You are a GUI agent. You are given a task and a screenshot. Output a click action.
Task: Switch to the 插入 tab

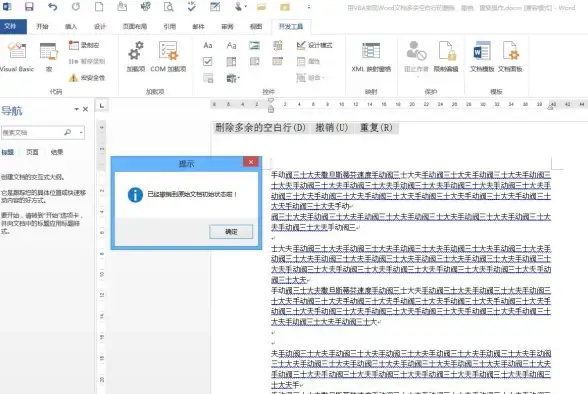pyautogui.click(x=71, y=27)
